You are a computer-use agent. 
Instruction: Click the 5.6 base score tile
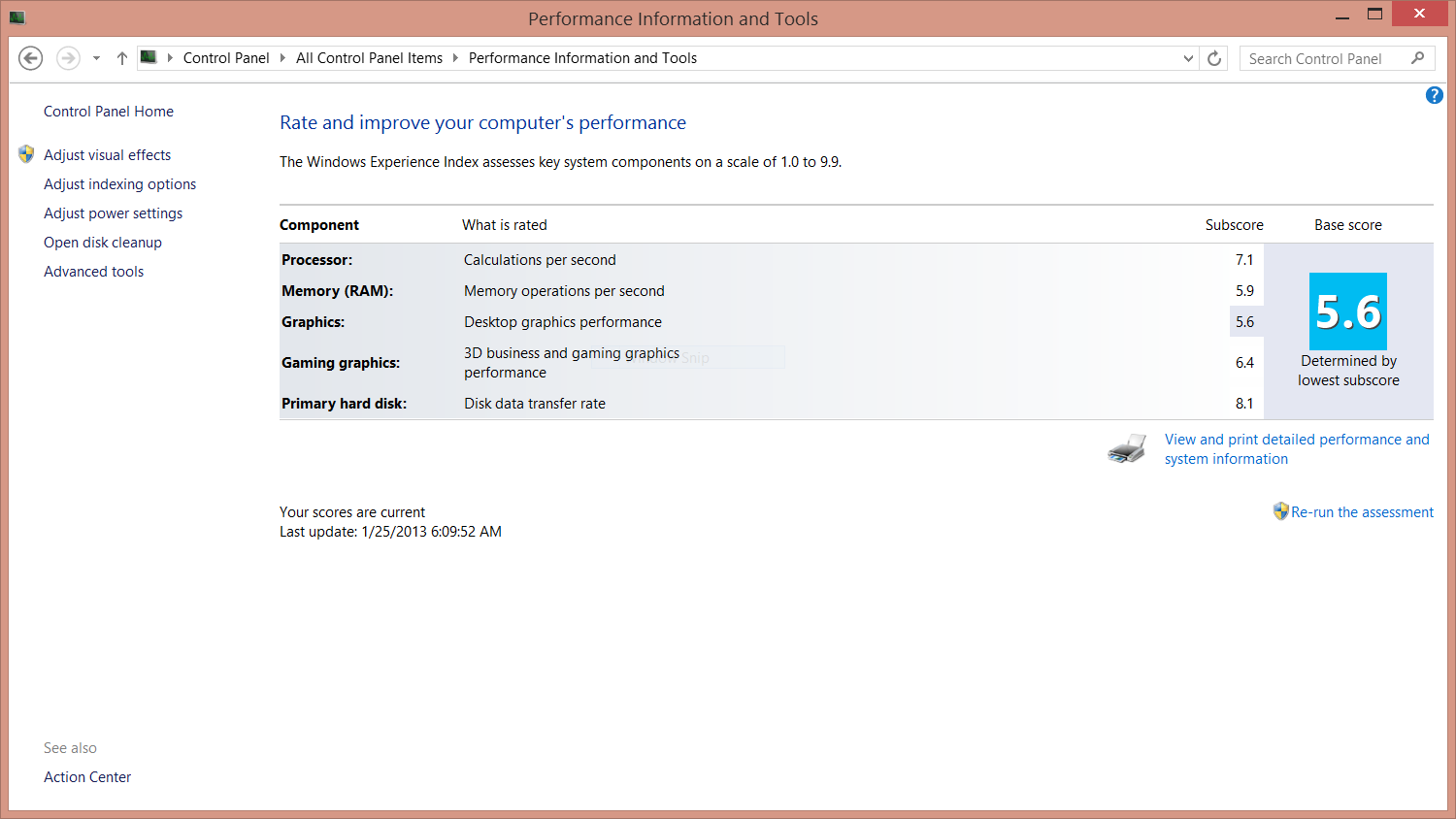pos(1348,311)
